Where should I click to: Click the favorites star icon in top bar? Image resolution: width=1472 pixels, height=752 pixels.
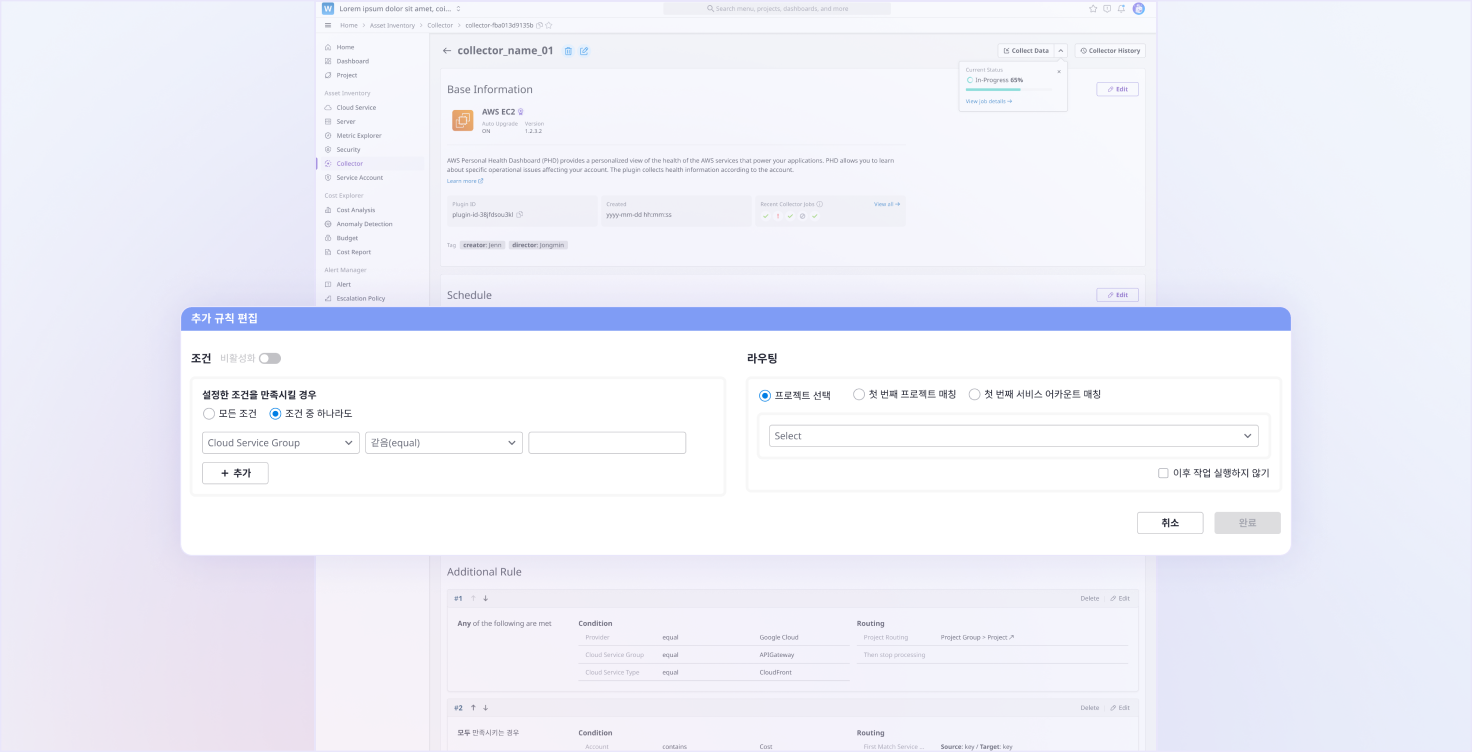click(x=1093, y=8)
